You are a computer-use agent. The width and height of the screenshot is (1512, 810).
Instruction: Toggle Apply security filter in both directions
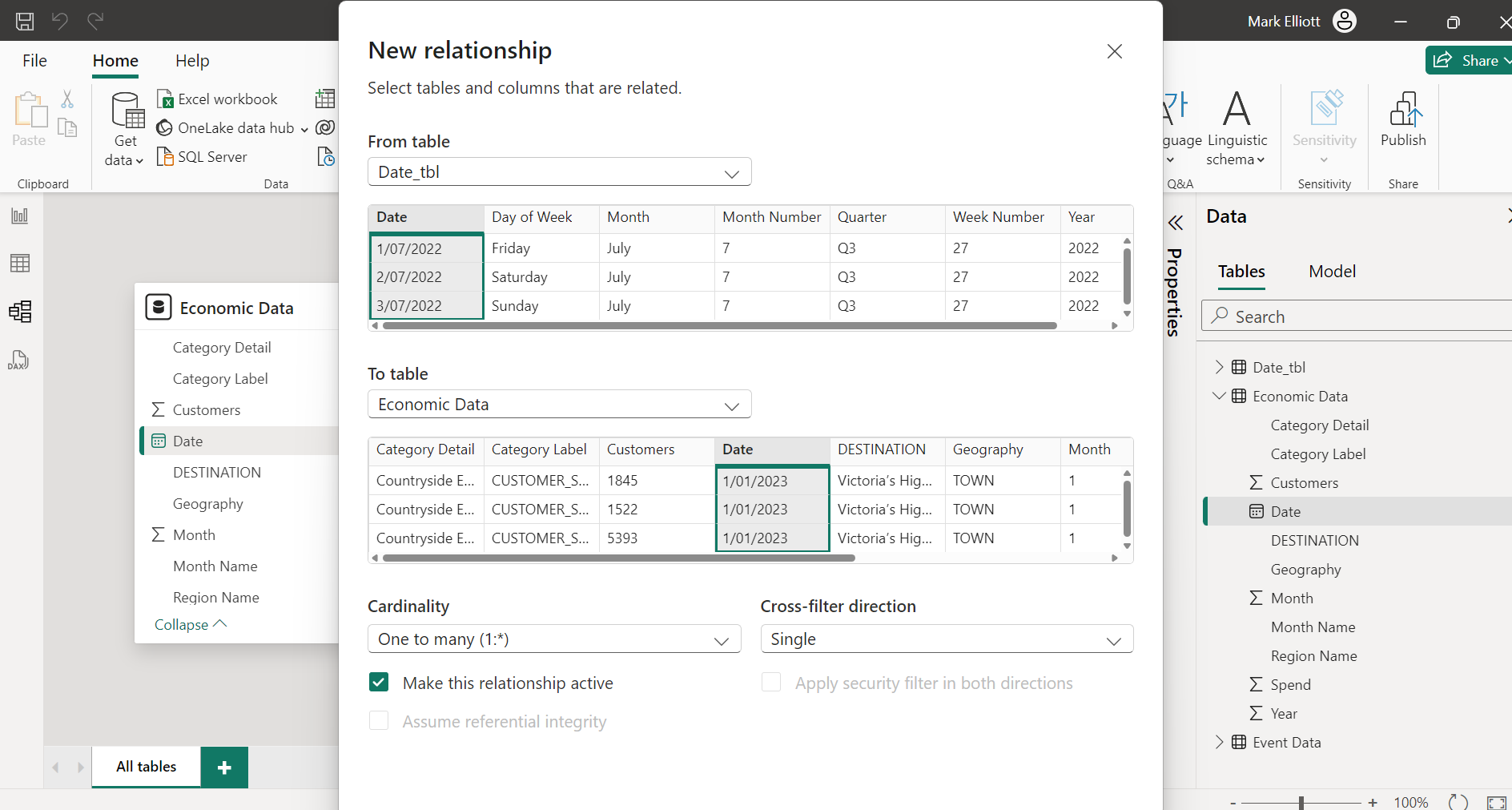771,682
